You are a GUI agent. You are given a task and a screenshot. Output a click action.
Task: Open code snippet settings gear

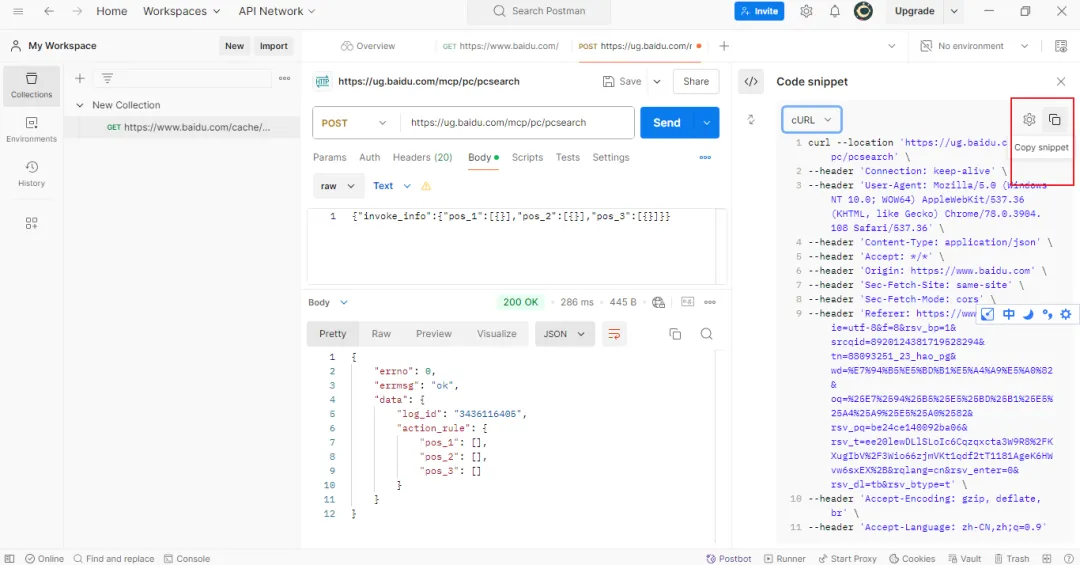(1029, 120)
